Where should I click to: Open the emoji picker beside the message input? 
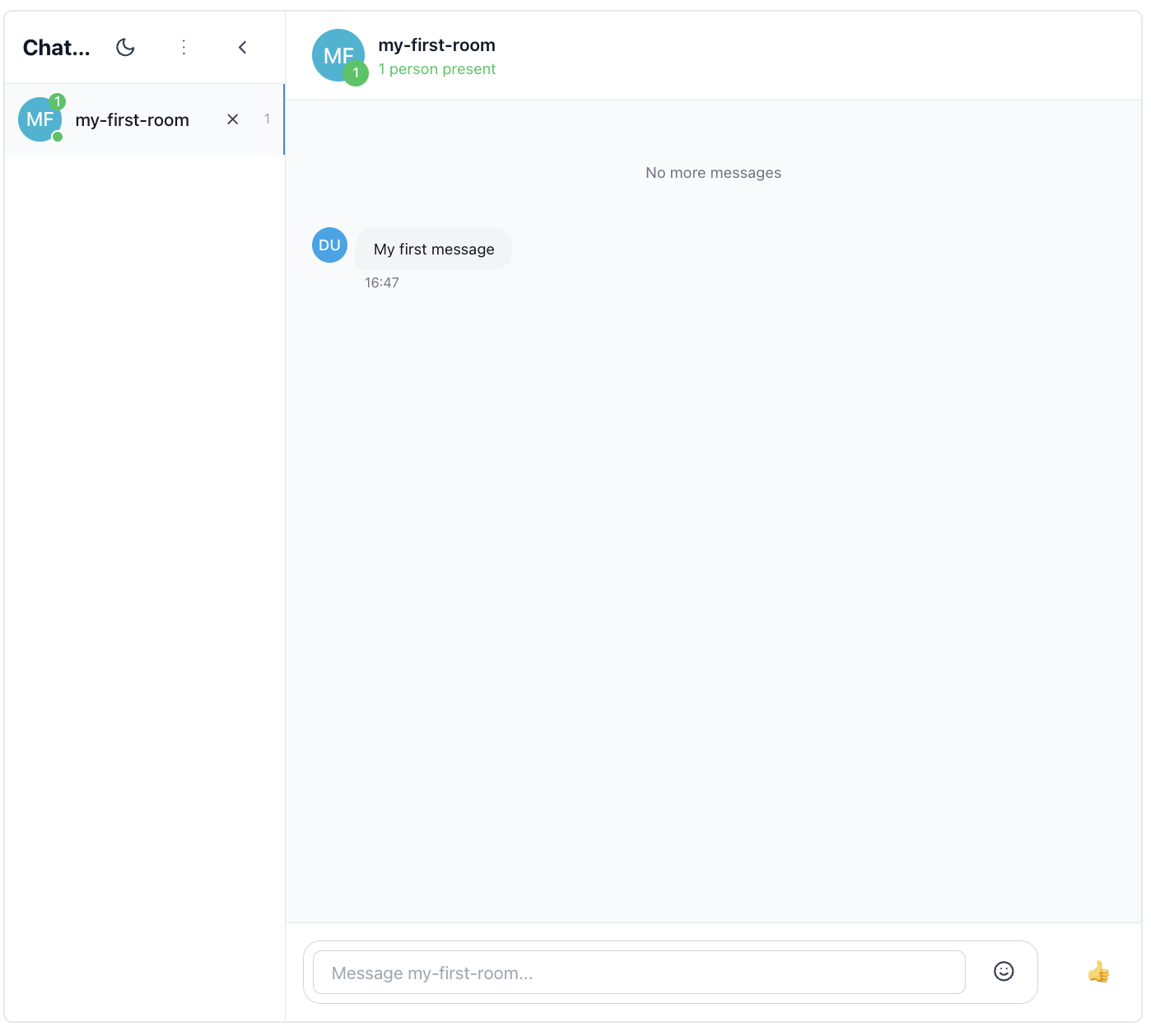coord(1004,972)
